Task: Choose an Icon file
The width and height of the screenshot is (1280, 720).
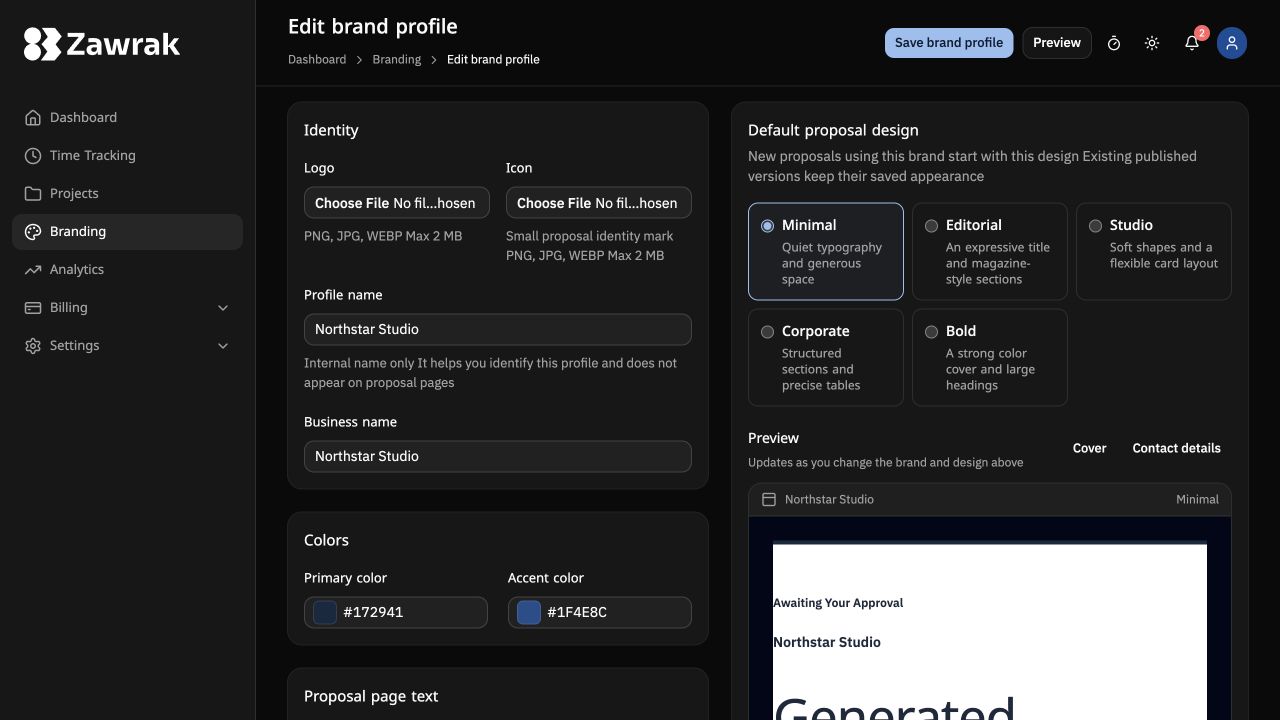Action: (599, 203)
